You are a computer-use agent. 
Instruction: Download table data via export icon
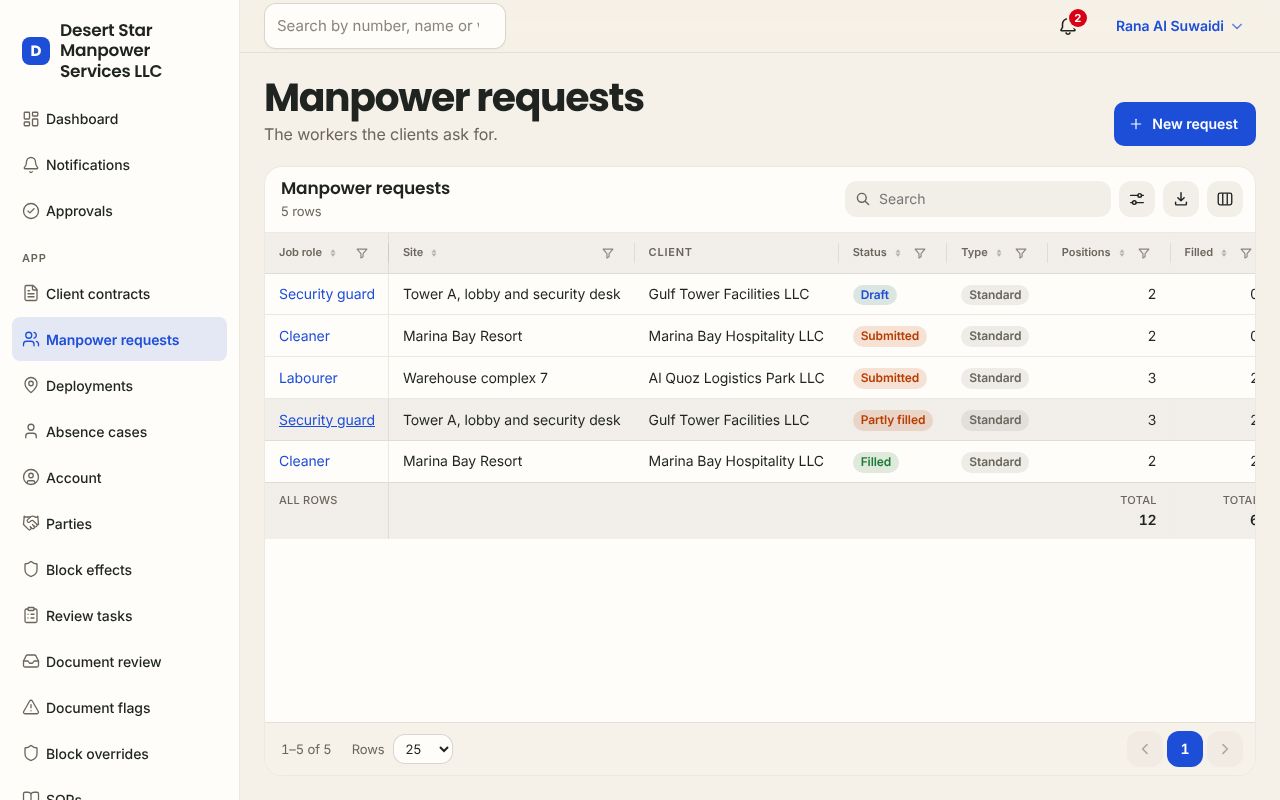click(1181, 199)
